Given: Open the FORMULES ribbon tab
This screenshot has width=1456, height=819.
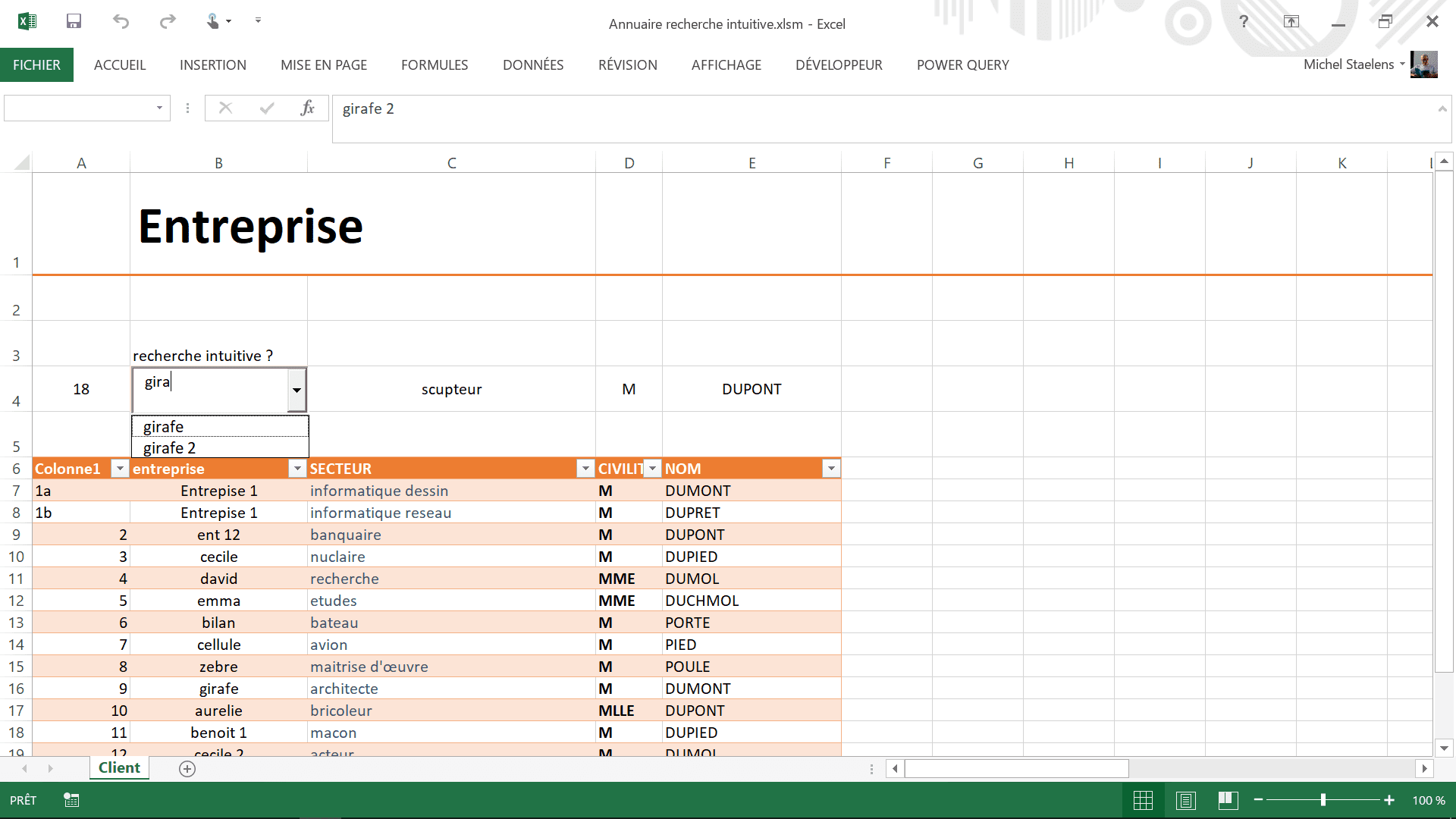Looking at the screenshot, I should (435, 65).
